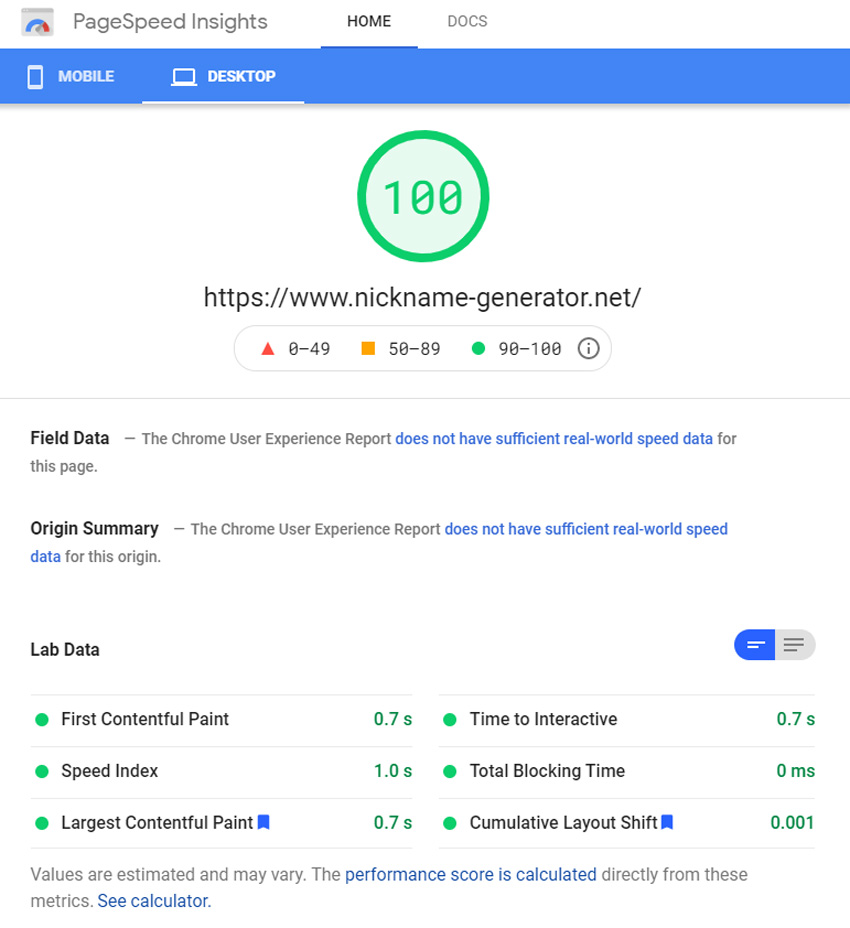Click Time to Interactive green status dot
850x928 pixels.
coord(450,720)
